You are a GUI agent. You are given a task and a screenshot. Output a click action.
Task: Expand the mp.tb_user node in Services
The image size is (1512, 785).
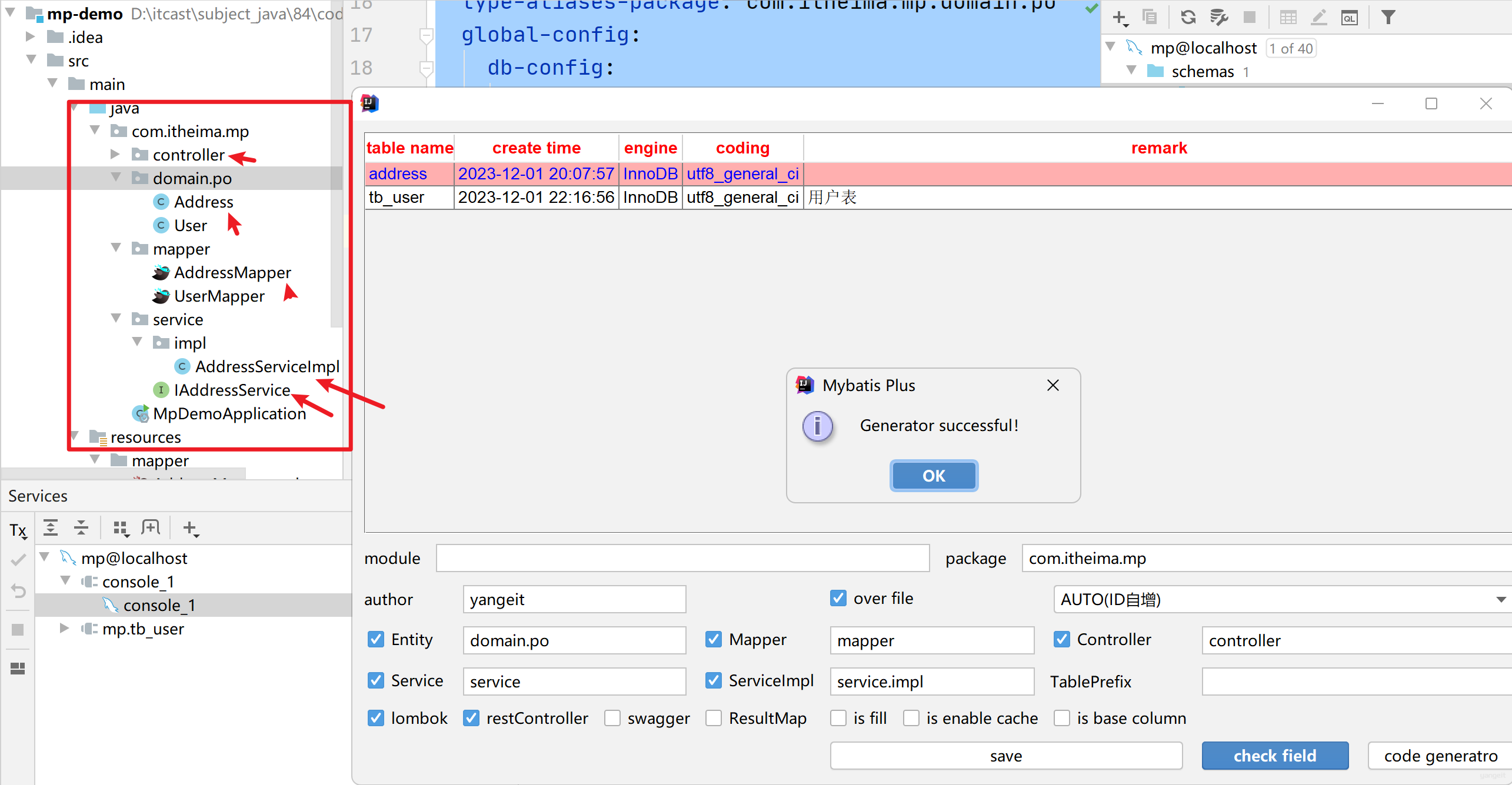coord(64,628)
